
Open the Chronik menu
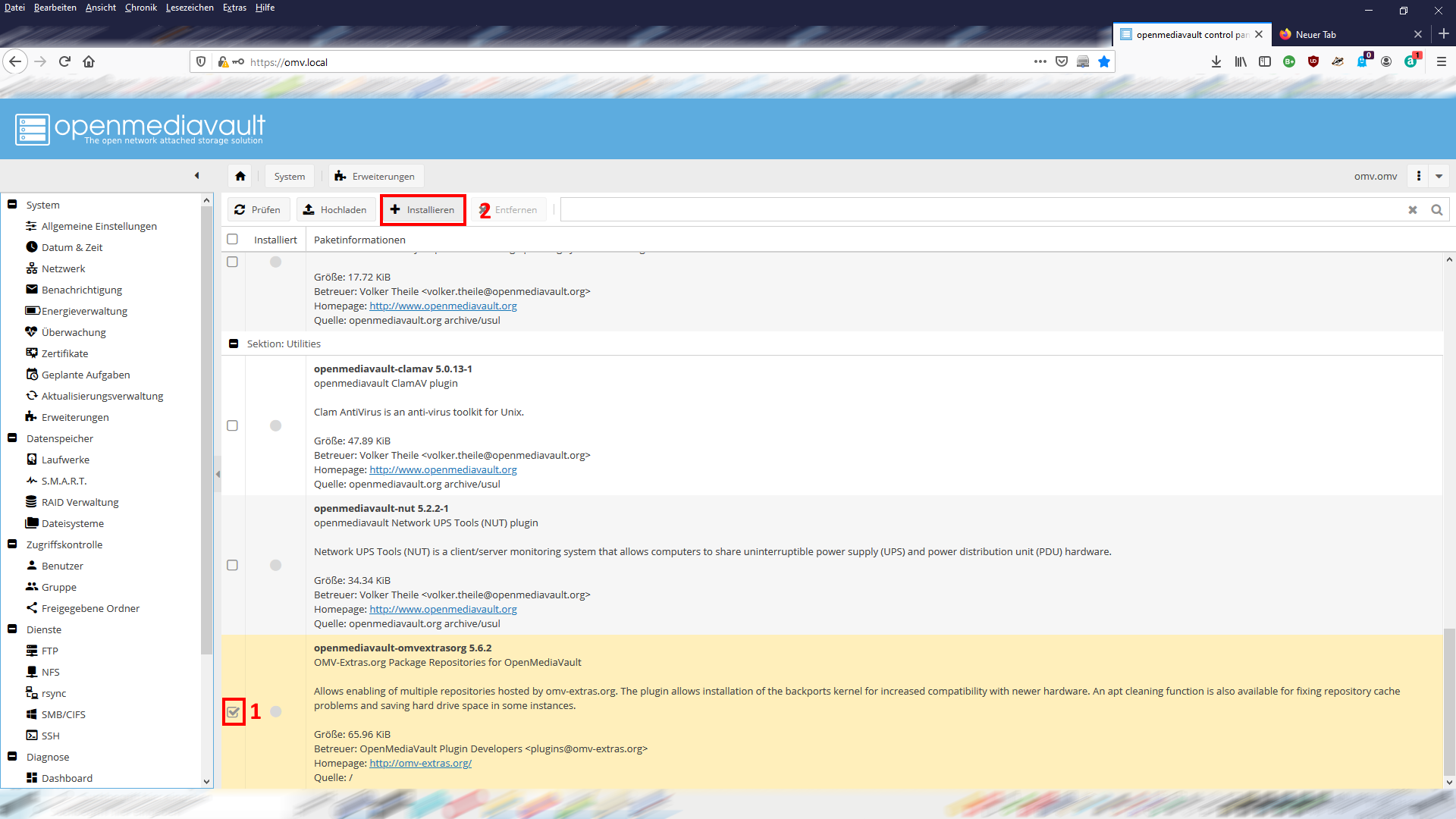(x=140, y=8)
